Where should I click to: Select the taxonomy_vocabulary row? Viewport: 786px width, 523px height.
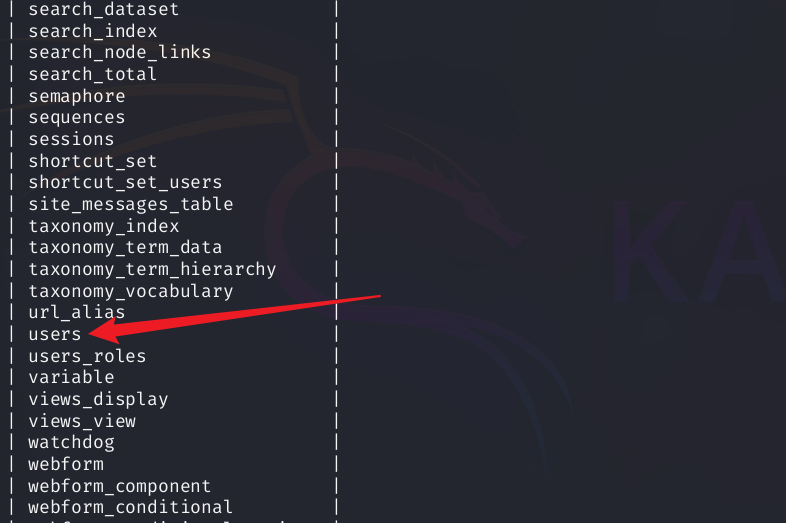click(130, 291)
